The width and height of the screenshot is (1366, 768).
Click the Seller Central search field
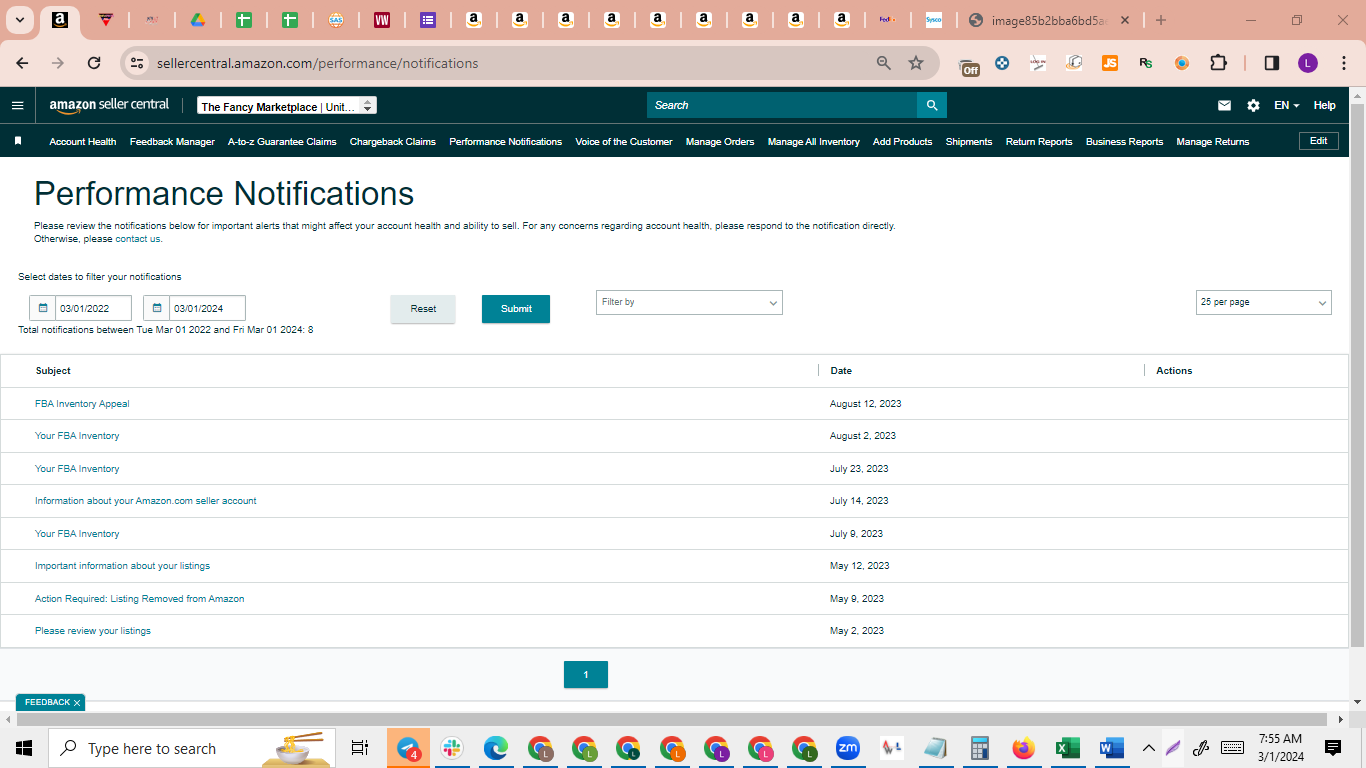782,105
